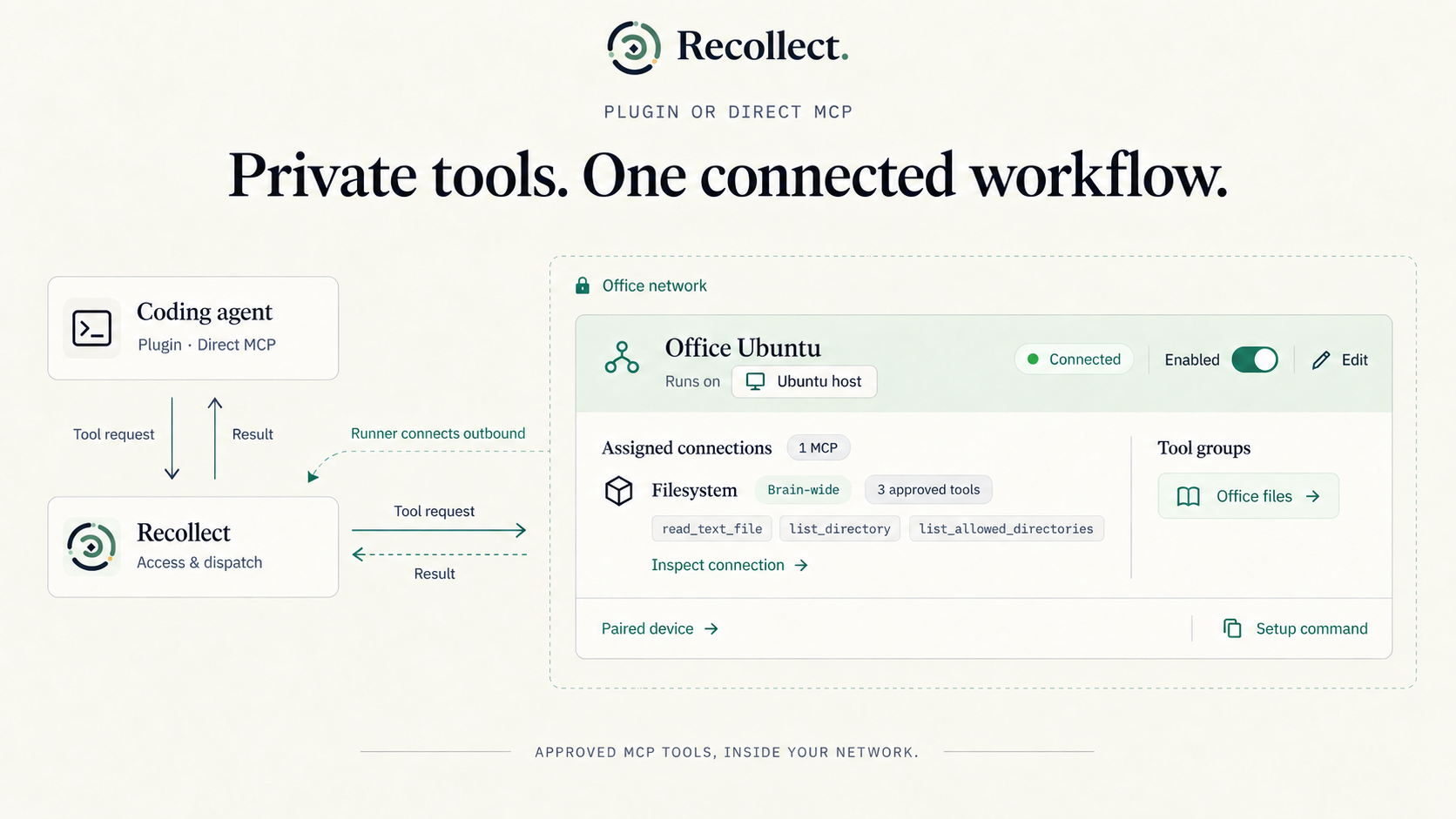The image size is (1456, 819).
Task: Click the Recollect wordmark at top
Action: (x=762, y=46)
